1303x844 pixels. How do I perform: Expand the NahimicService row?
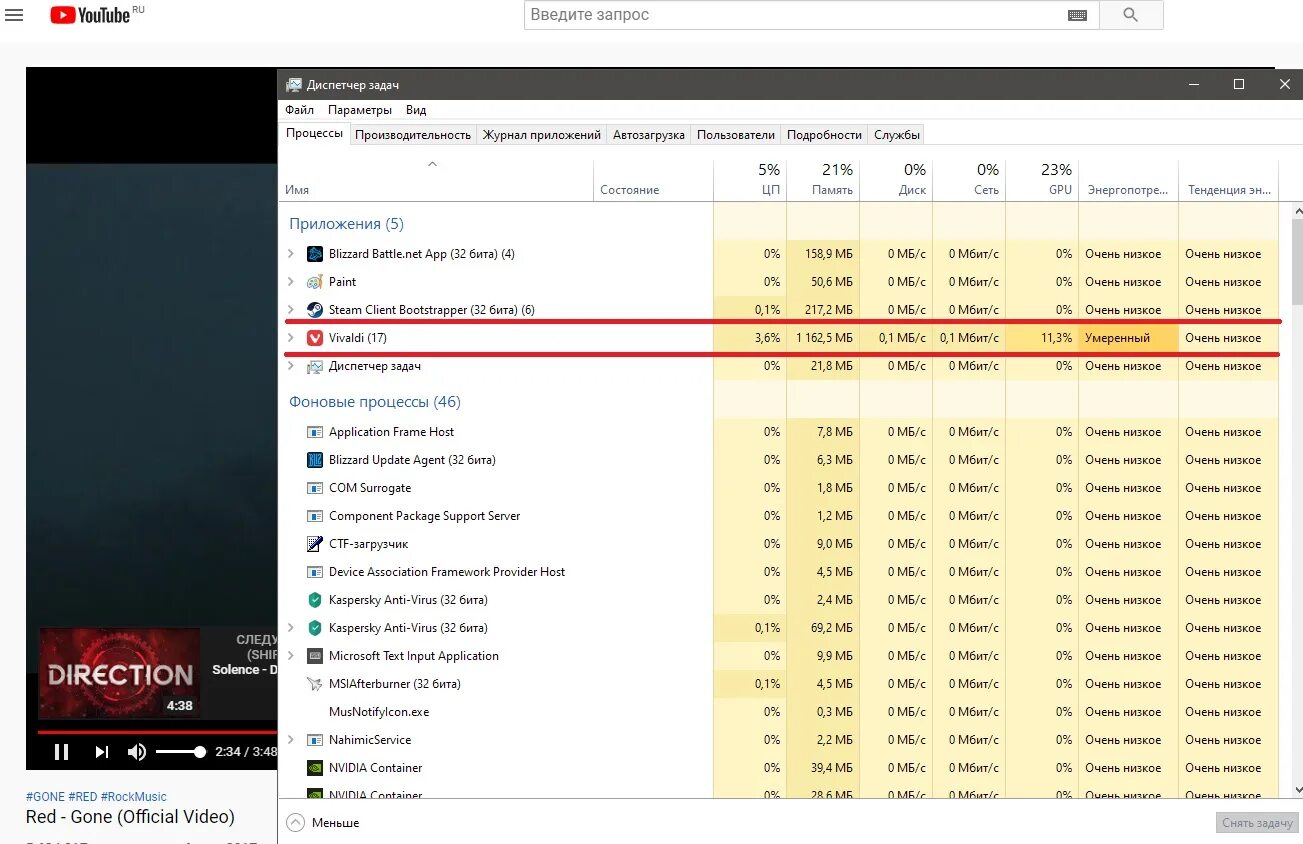click(291, 740)
